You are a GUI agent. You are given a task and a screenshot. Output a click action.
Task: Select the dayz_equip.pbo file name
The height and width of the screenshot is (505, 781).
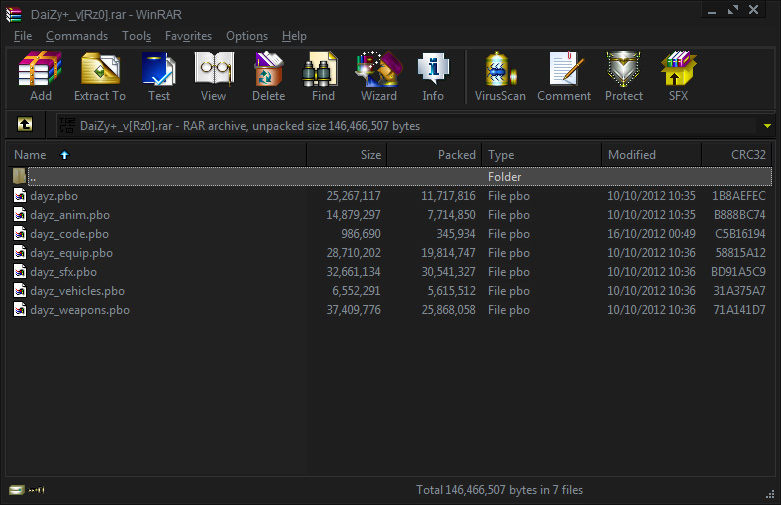point(71,253)
